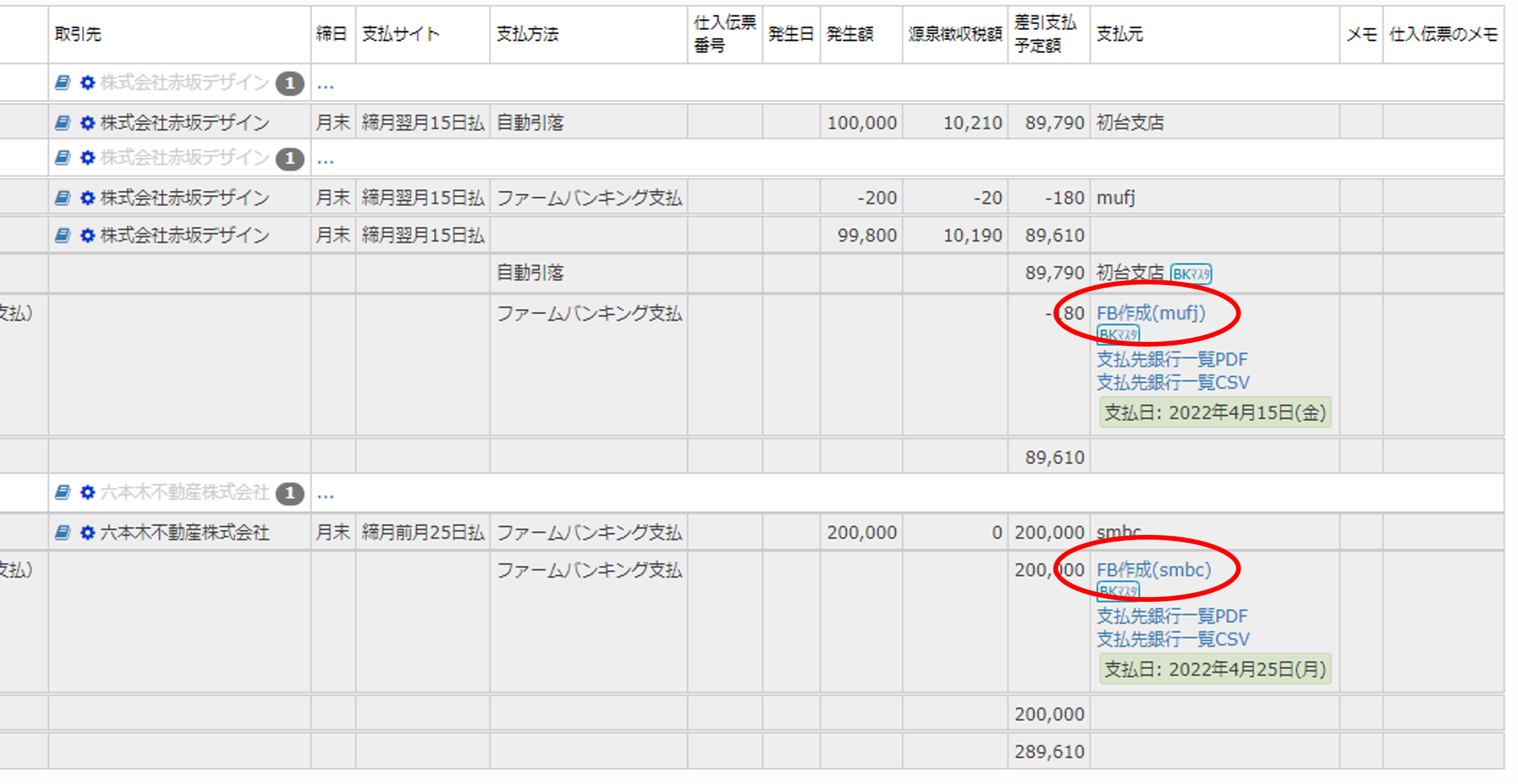Click payment date label 2022年4月15日(金)

(1215, 412)
